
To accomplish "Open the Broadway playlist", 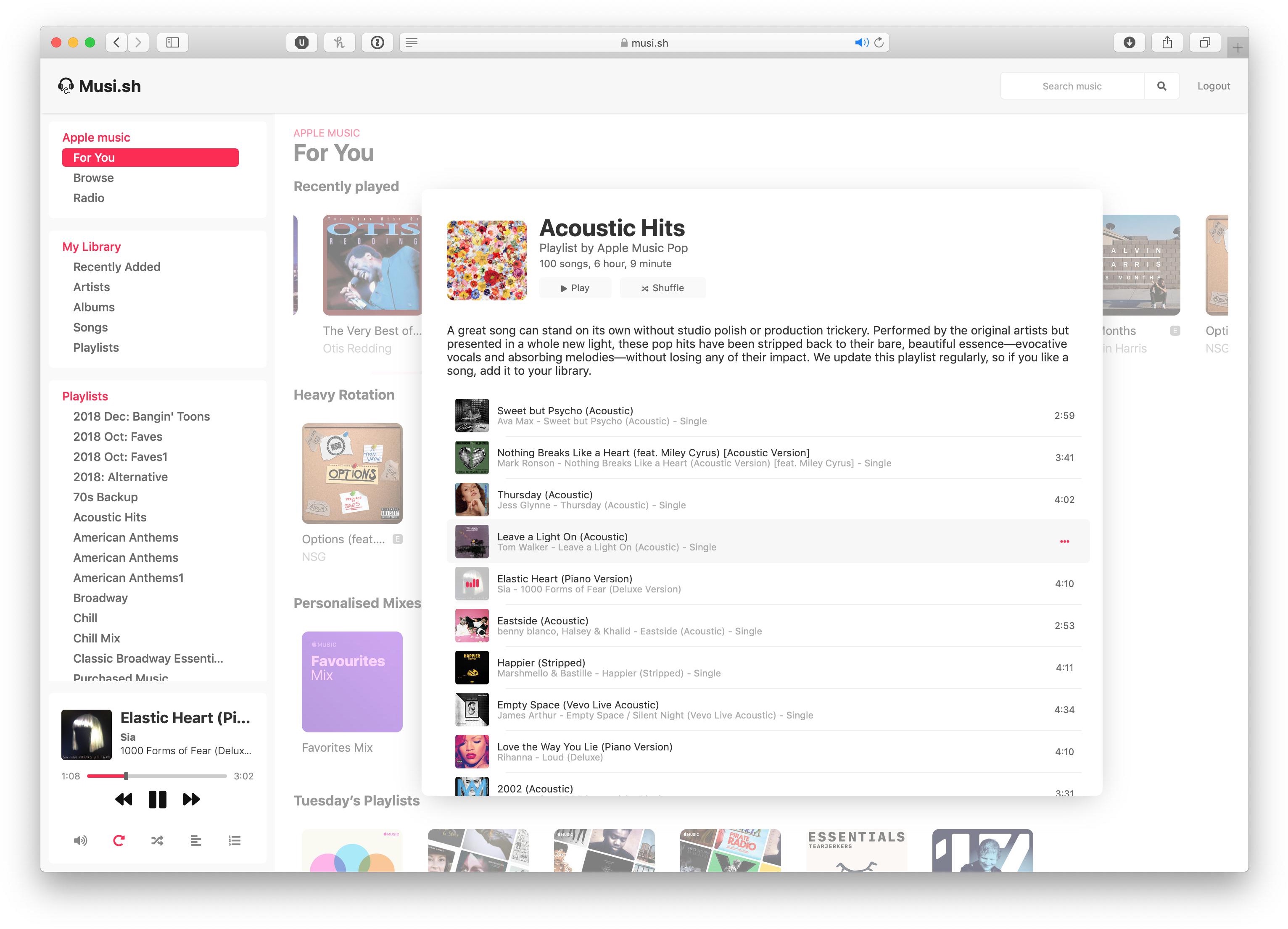I will click(100, 597).
